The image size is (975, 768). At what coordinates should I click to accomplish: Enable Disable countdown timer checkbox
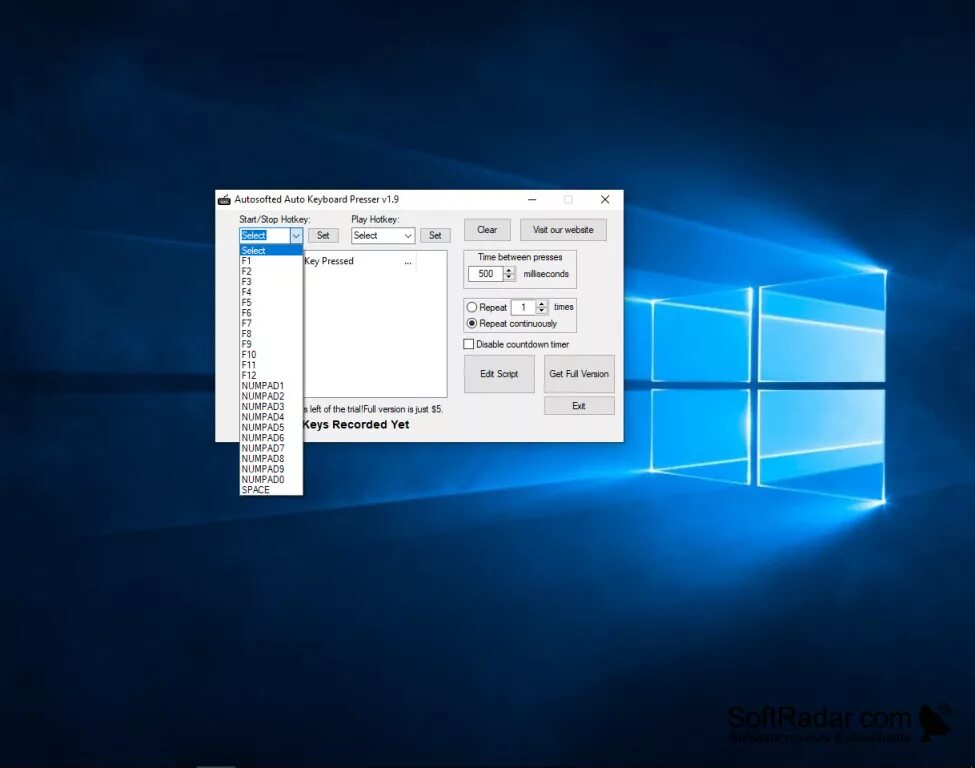pyautogui.click(x=469, y=344)
